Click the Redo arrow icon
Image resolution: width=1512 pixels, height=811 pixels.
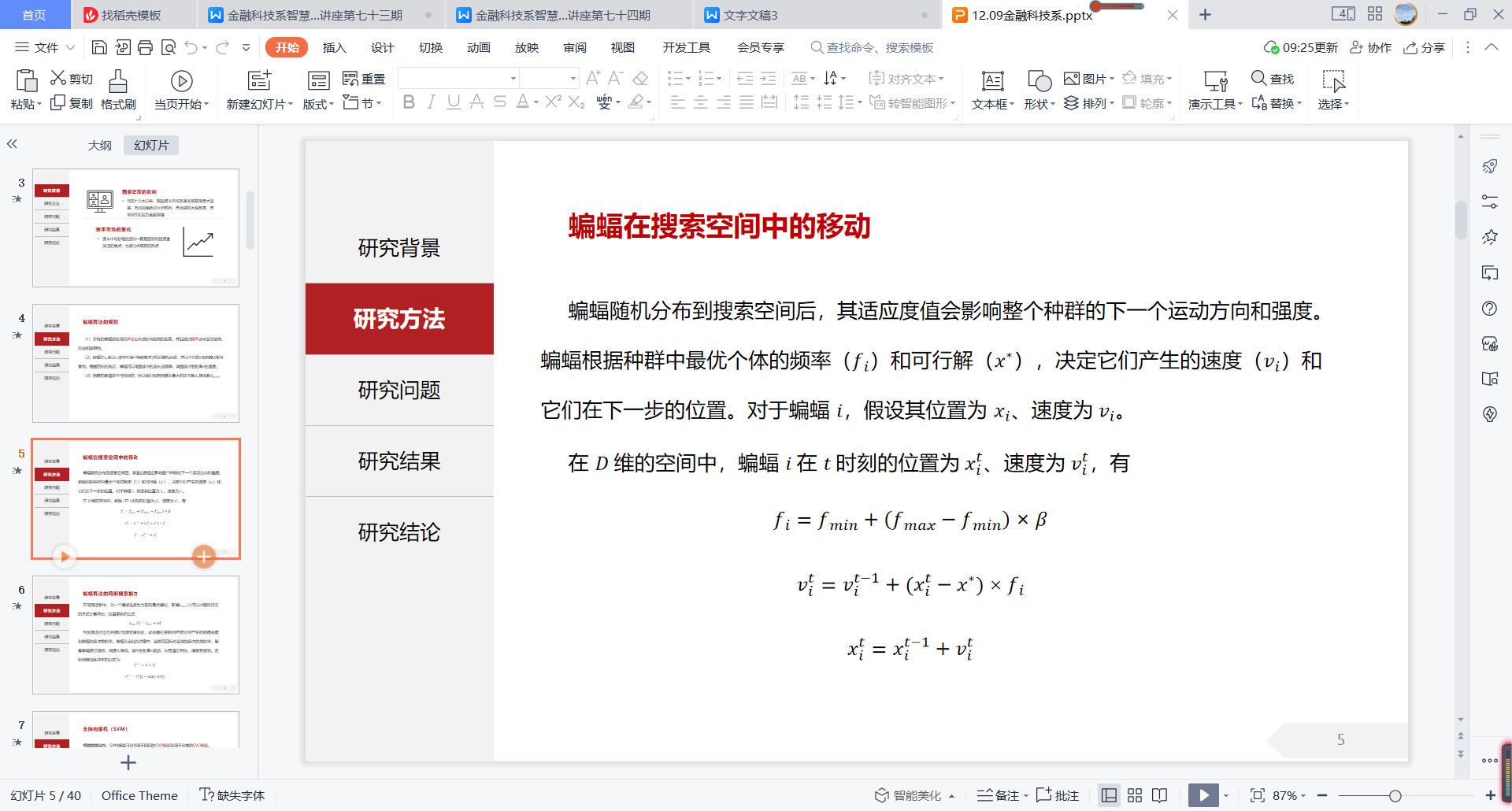(x=222, y=47)
